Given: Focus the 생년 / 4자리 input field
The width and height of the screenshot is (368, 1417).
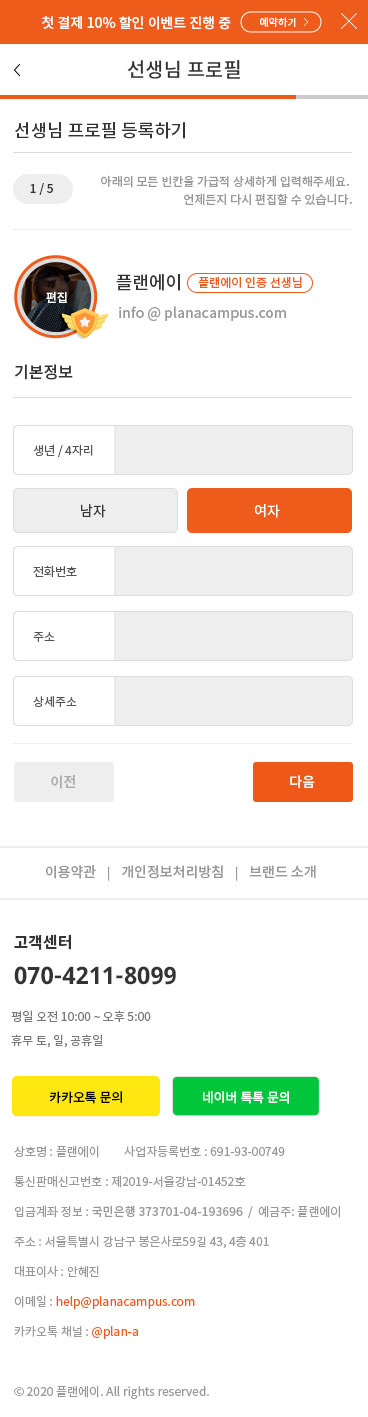Looking at the screenshot, I should [x=234, y=450].
